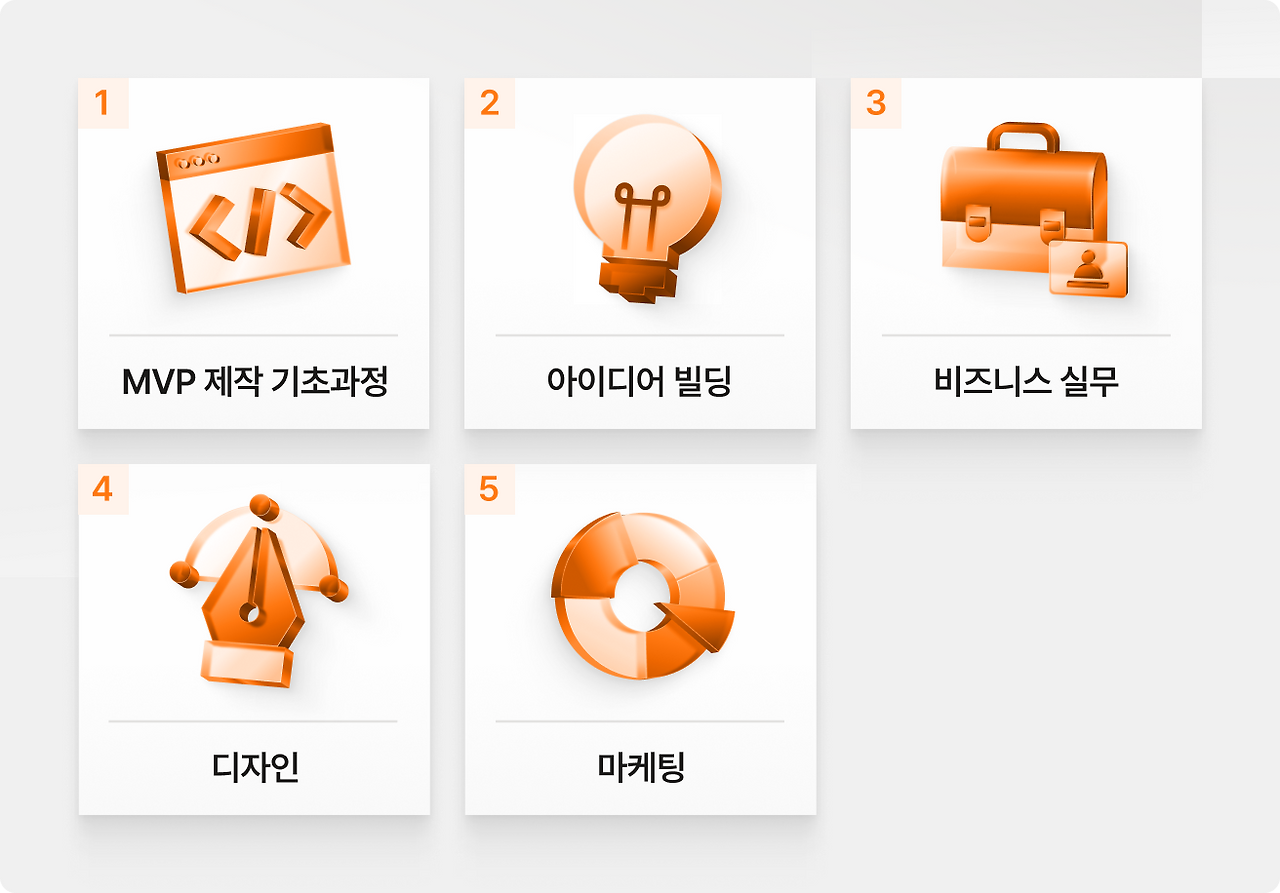Image resolution: width=1280 pixels, height=893 pixels.
Task: Click the number 5 badge
Action: click(489, 489)
